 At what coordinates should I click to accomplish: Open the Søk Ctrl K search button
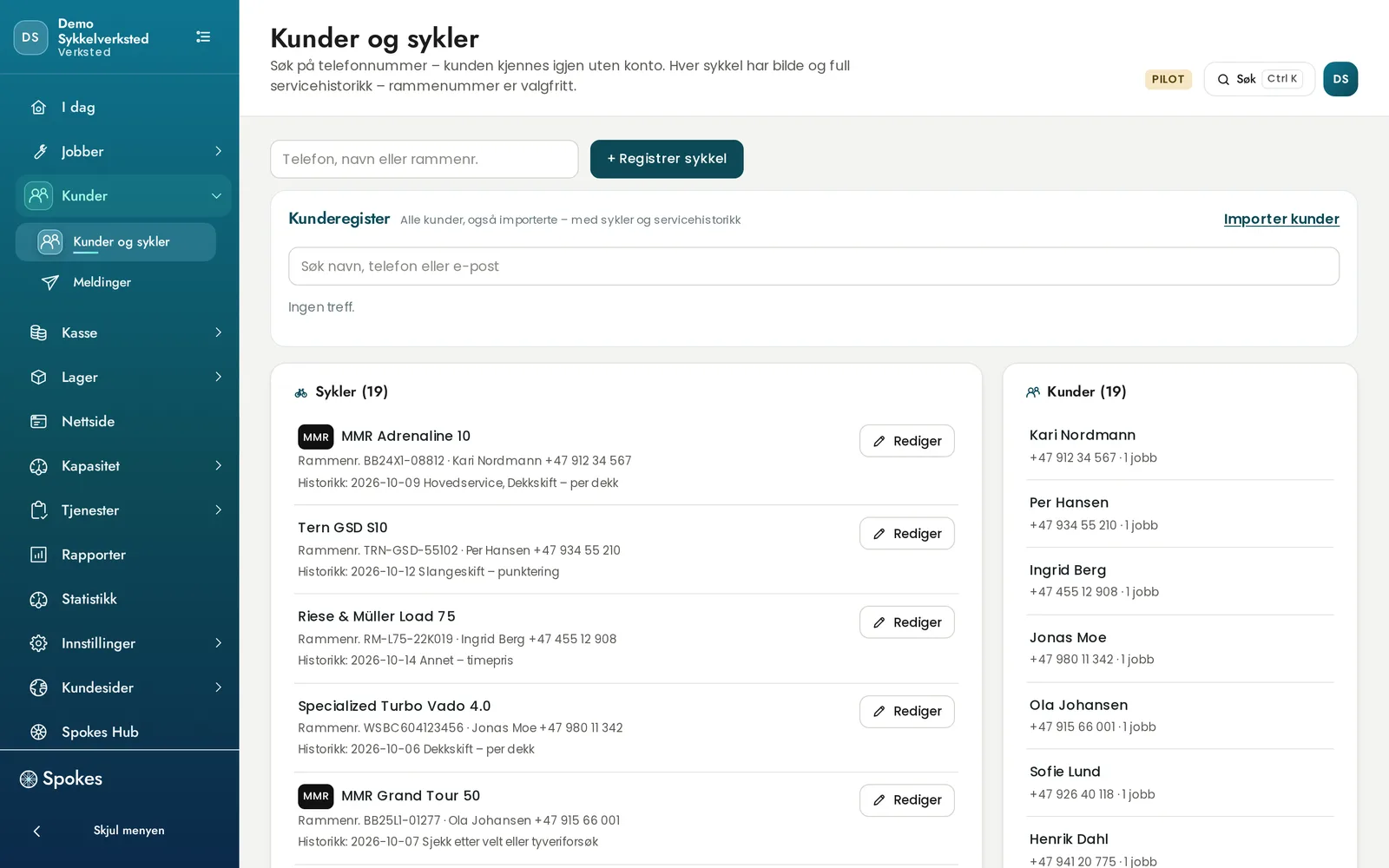[x=1259, y=79]
